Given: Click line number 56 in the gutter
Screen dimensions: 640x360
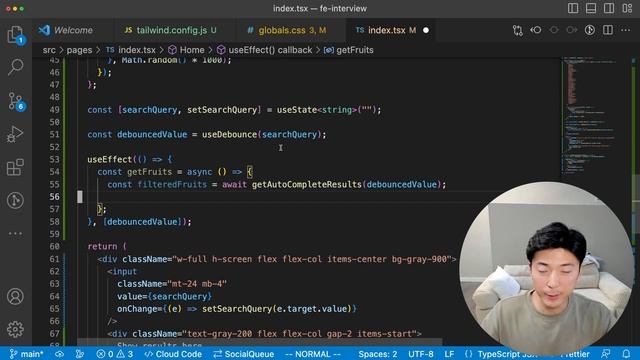Looking at the screenshot, I should (x=54, y=197).
